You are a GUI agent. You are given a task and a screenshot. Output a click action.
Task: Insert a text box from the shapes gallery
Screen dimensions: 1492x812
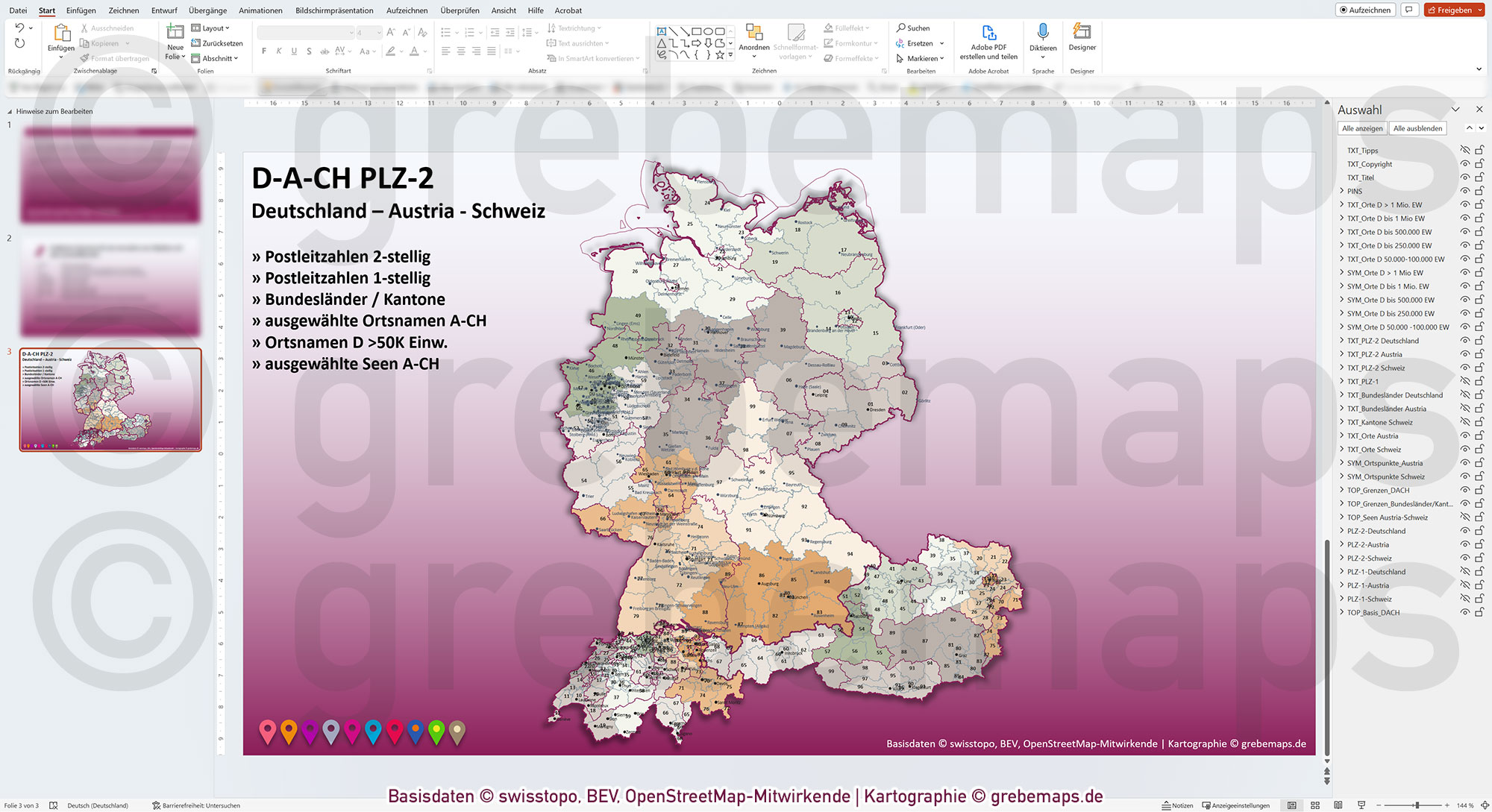point(661,31)
